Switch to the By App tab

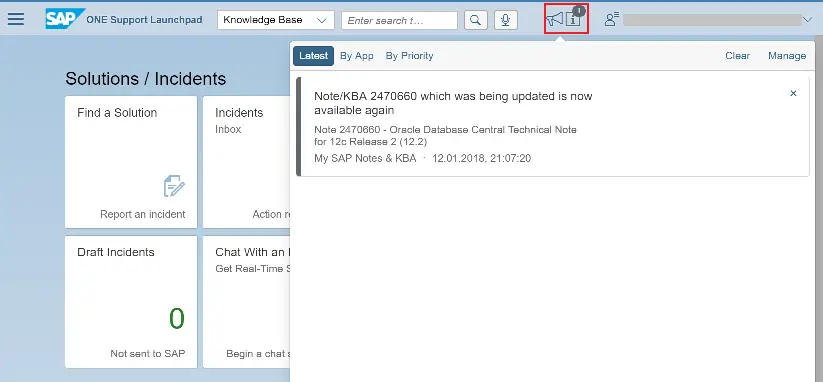pyautogui.click(x=356, y=56)
